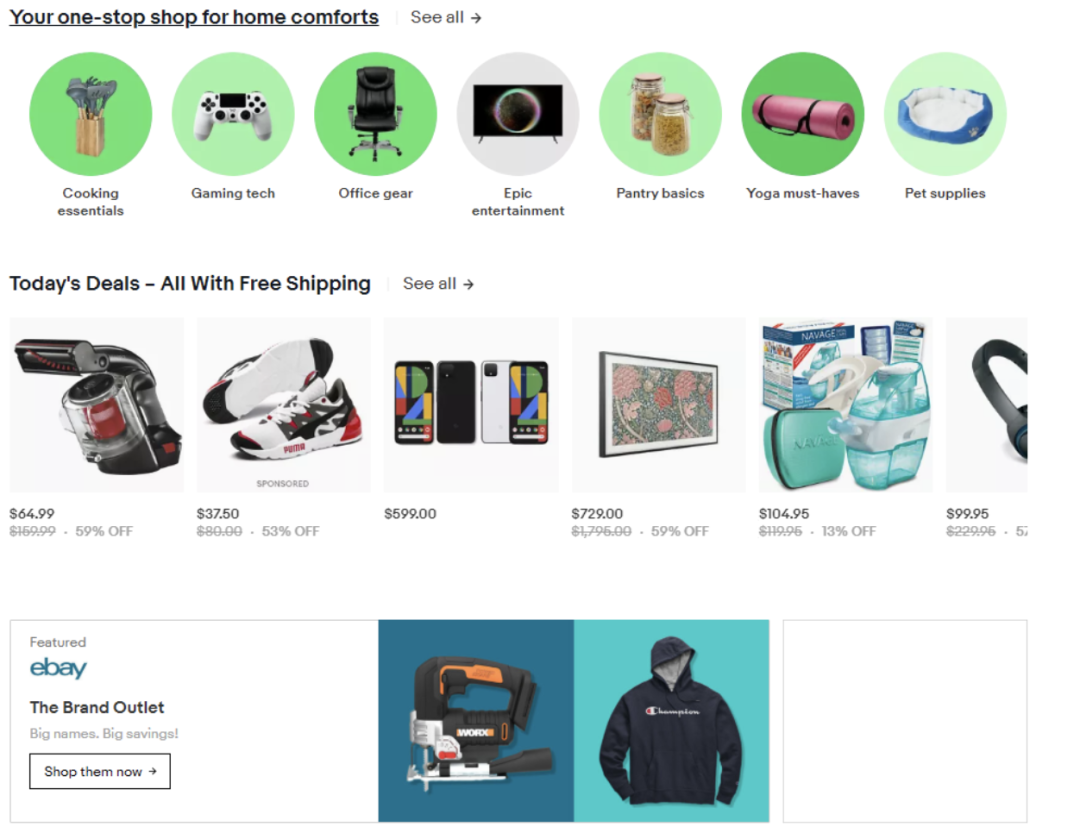Image resolution: width=1080 pixels, height=833 pixels.
Task: View the $64.99 handheld vacuum deal
Action: (96, 405)
